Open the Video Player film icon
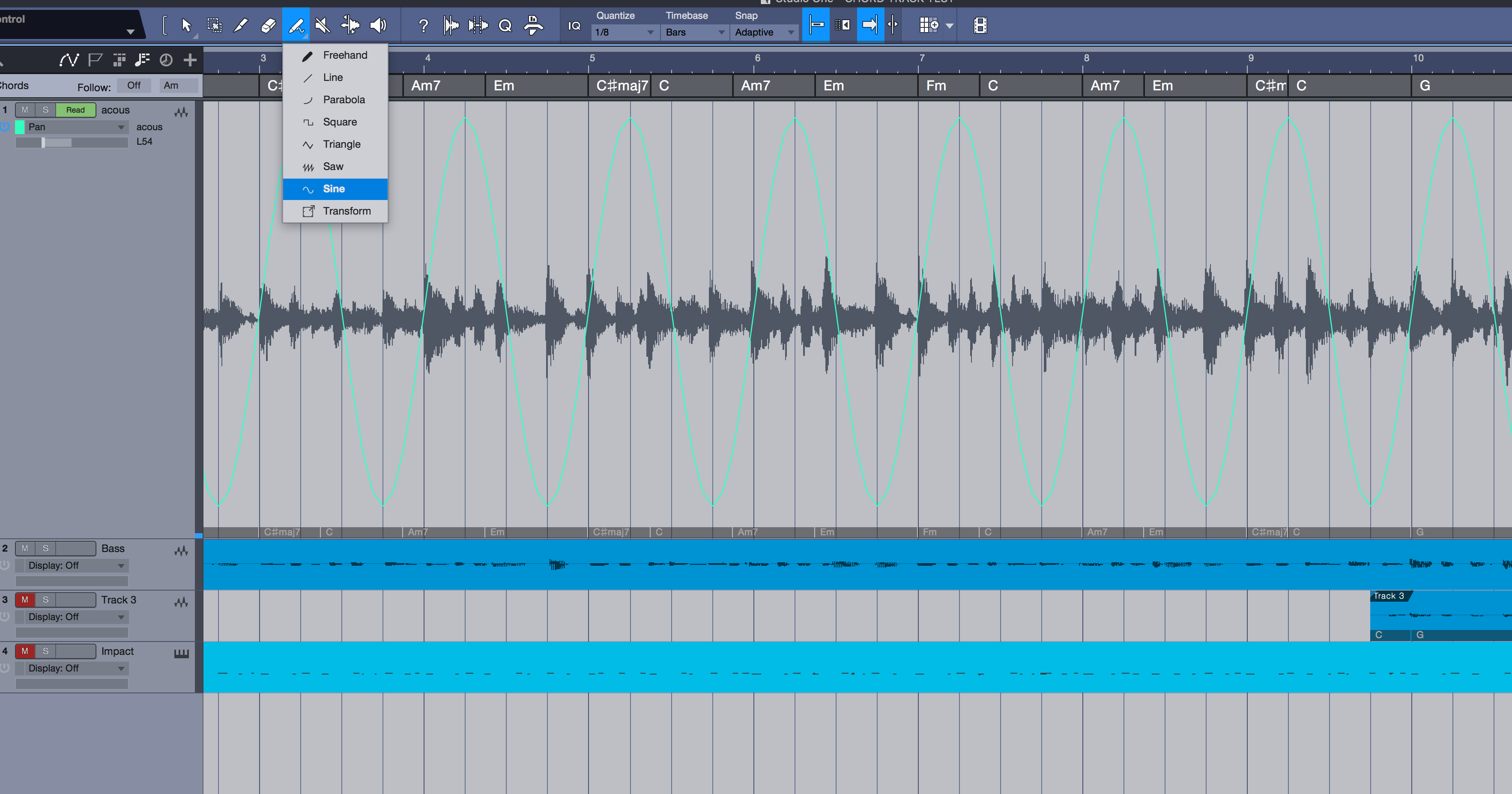 click(980, 25)
